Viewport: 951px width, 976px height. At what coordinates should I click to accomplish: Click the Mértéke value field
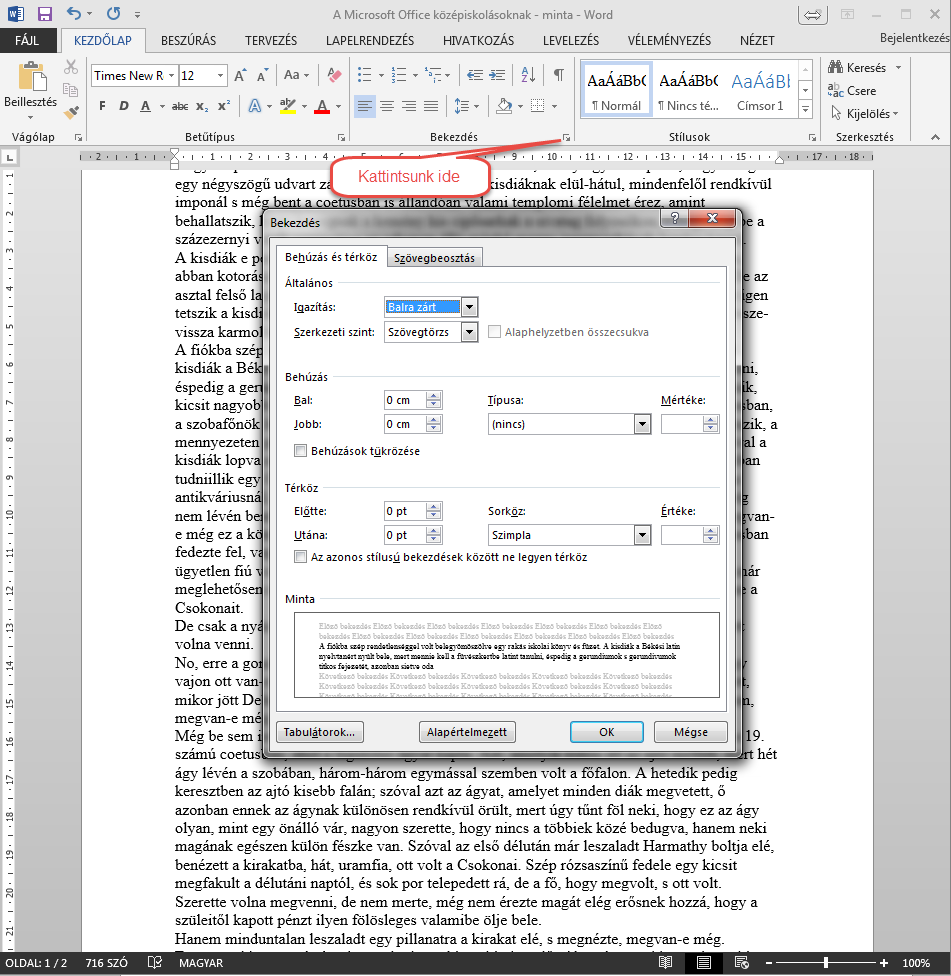tap(682, 425)
